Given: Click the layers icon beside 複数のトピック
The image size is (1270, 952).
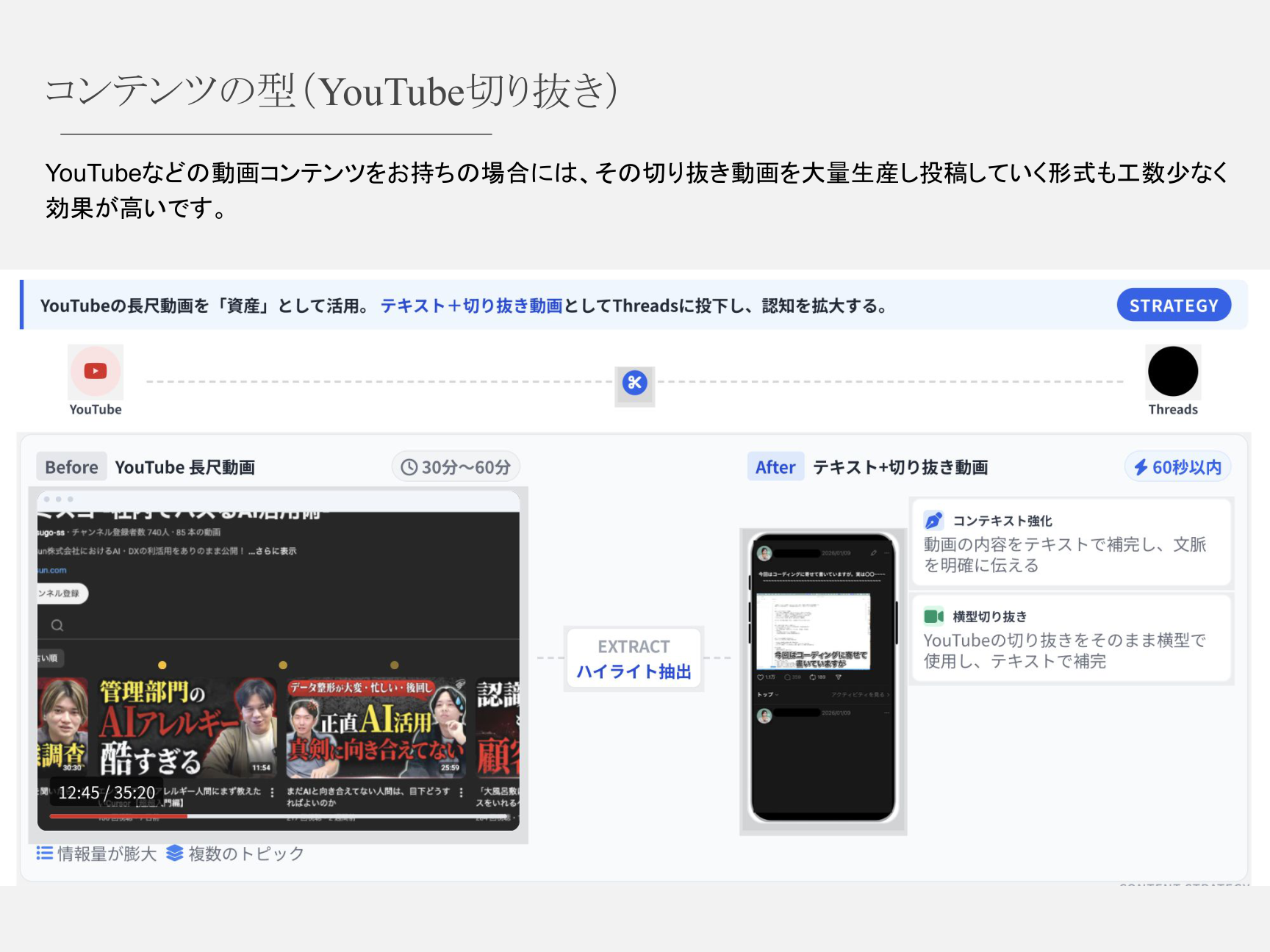Looking at the screenshot, I should (x=175, y=853).
